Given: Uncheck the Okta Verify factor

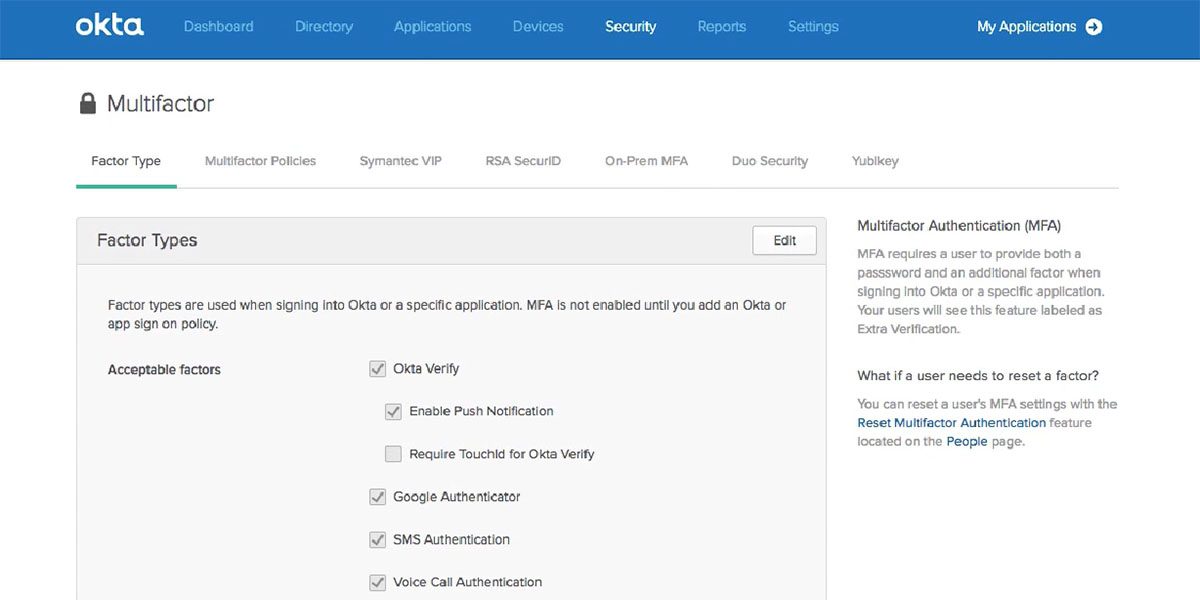Looking at the screenshot, I should coord(377,368).
